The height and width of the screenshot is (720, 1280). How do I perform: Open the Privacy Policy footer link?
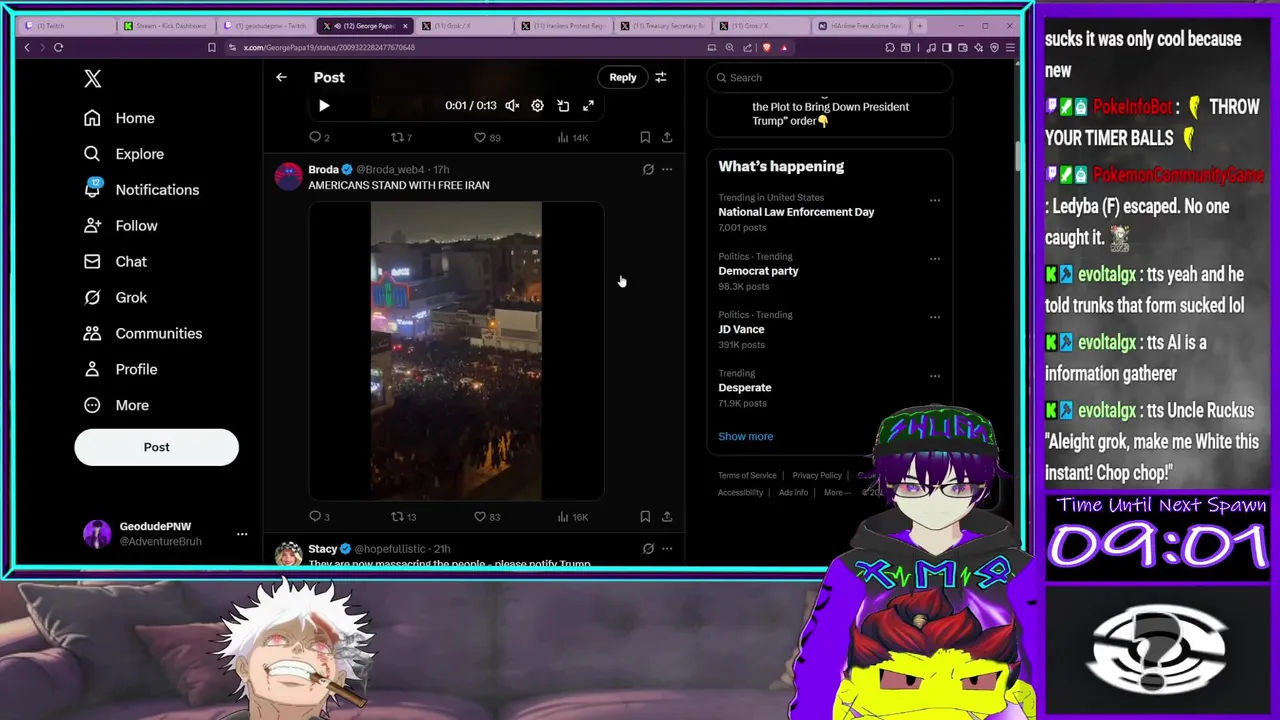click(817, 475)
